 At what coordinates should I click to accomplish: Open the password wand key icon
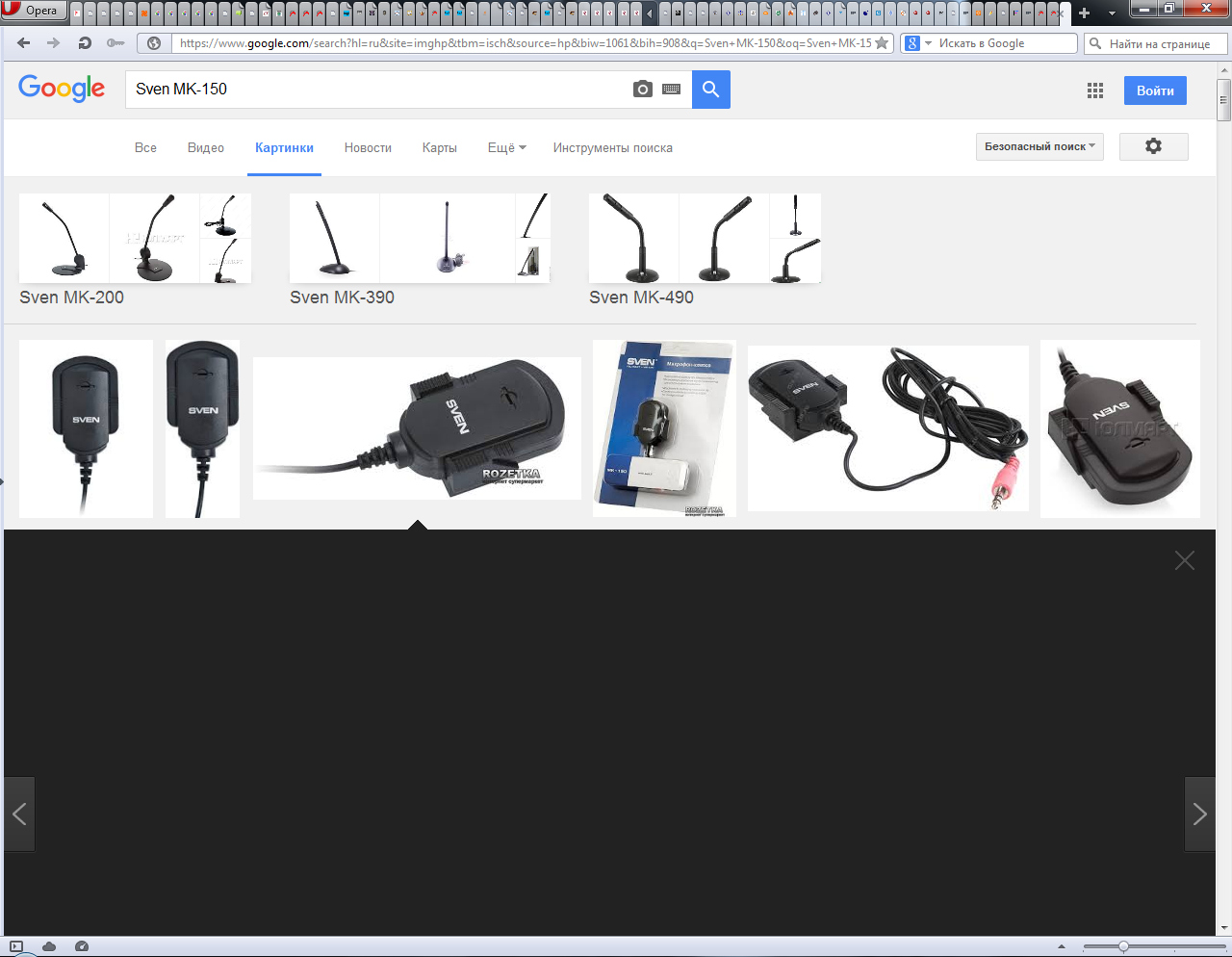click(x=115, y=43)
